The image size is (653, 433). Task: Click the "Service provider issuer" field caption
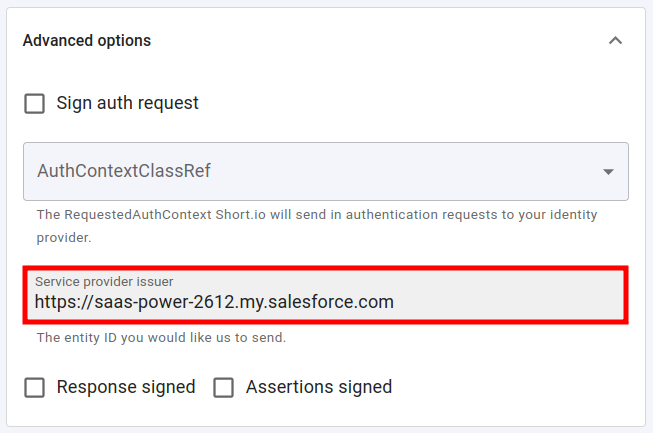tap(104, 282)
